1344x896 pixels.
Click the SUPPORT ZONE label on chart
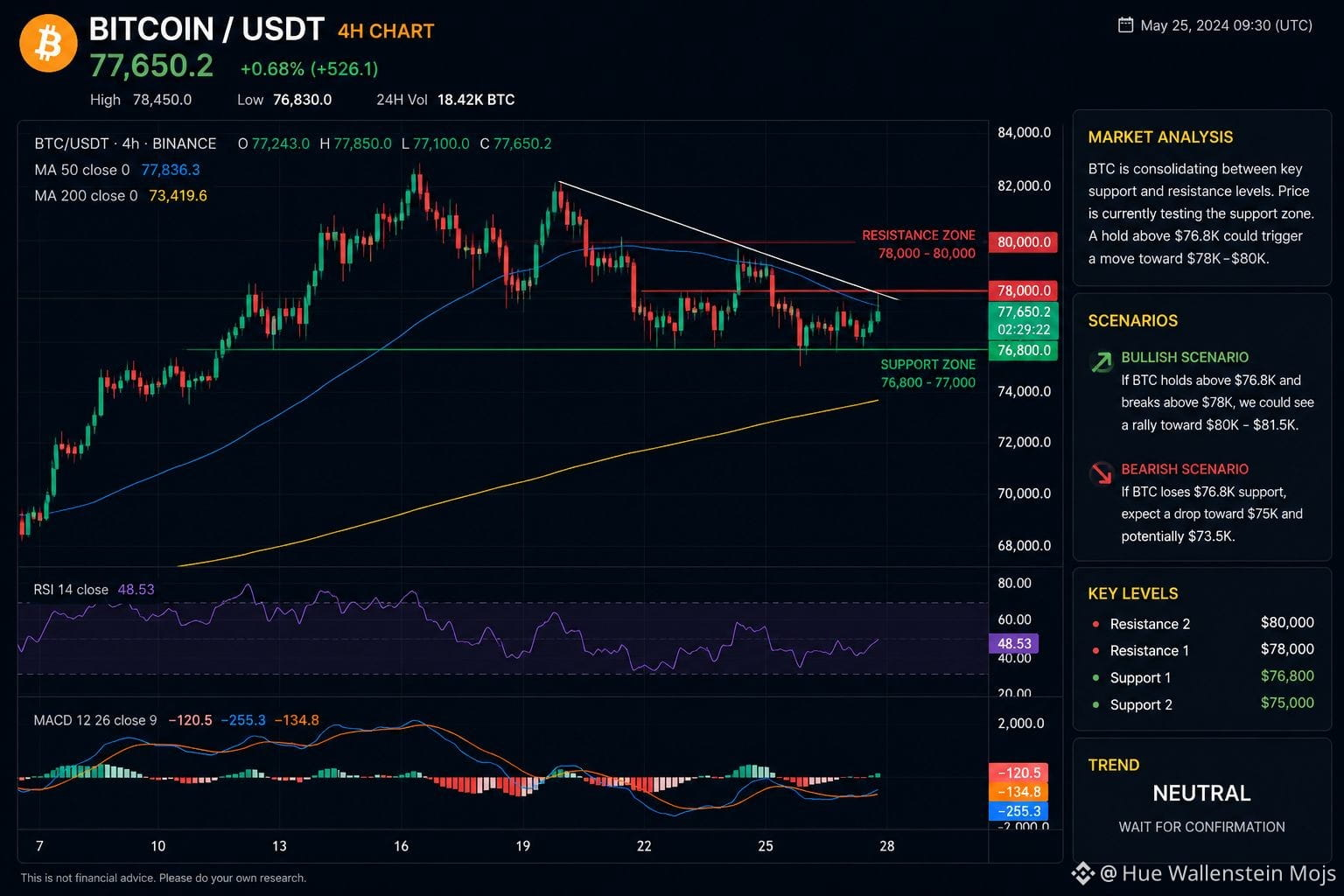[x=927, y=365]
